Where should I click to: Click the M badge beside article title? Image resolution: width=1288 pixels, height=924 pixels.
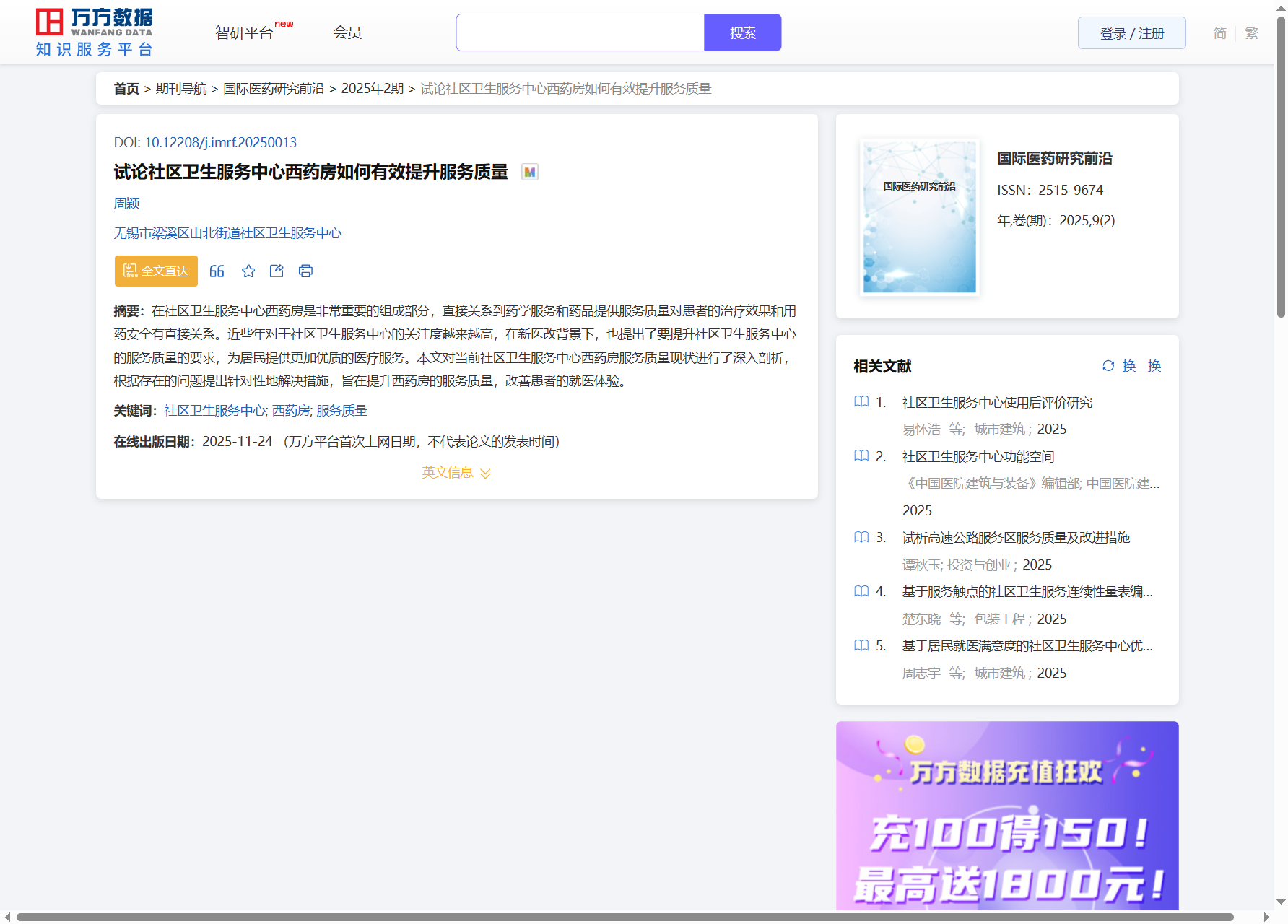[530, 173]
